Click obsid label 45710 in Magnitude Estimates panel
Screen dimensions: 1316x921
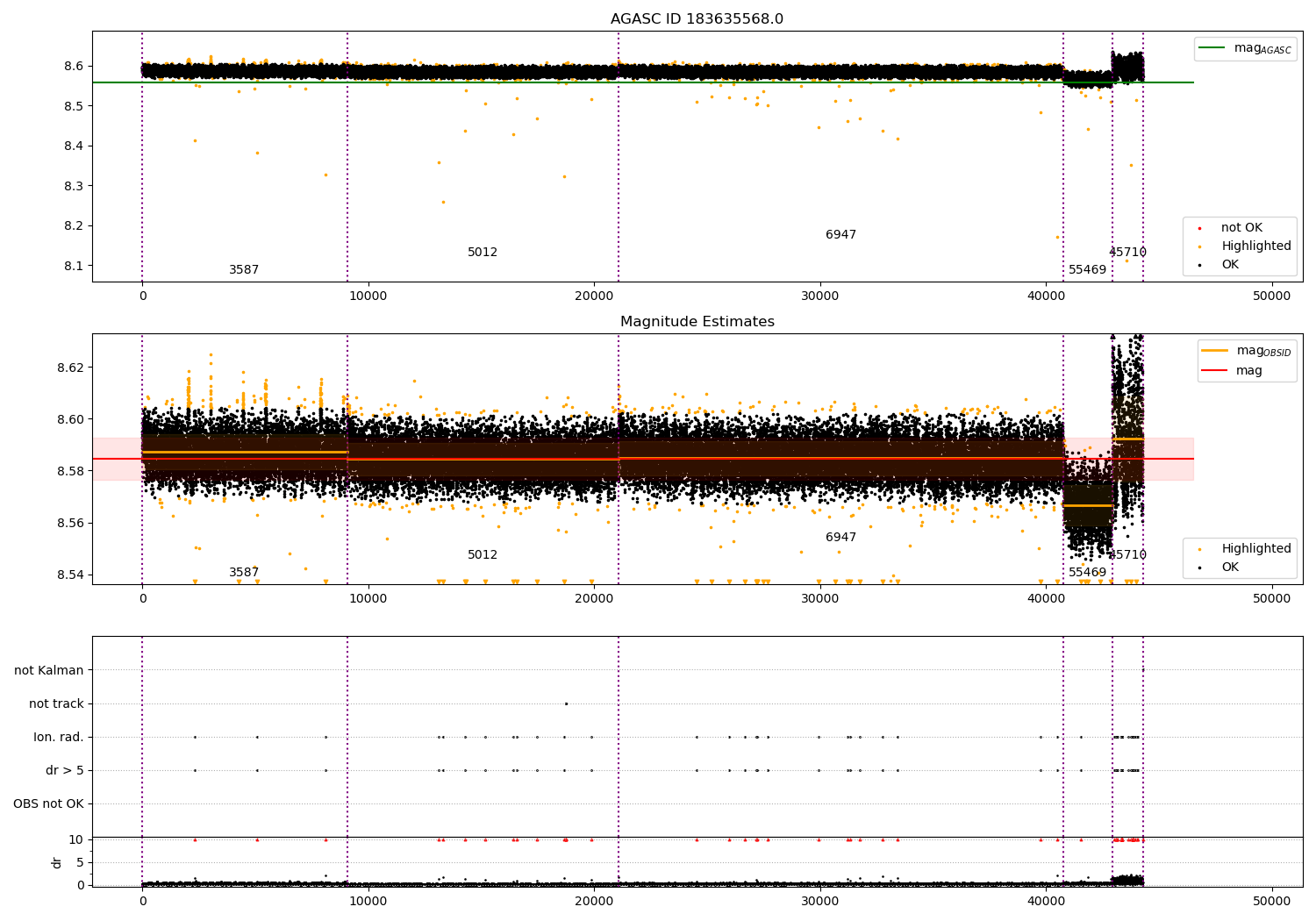click(x=1128, y=555)
